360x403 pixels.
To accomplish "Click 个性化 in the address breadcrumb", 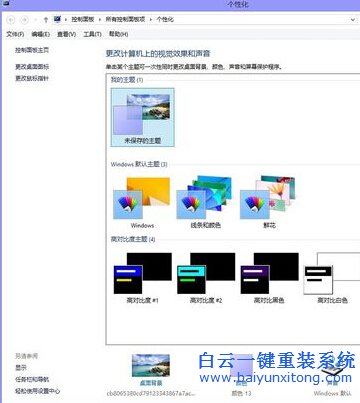I will [165, 19].
